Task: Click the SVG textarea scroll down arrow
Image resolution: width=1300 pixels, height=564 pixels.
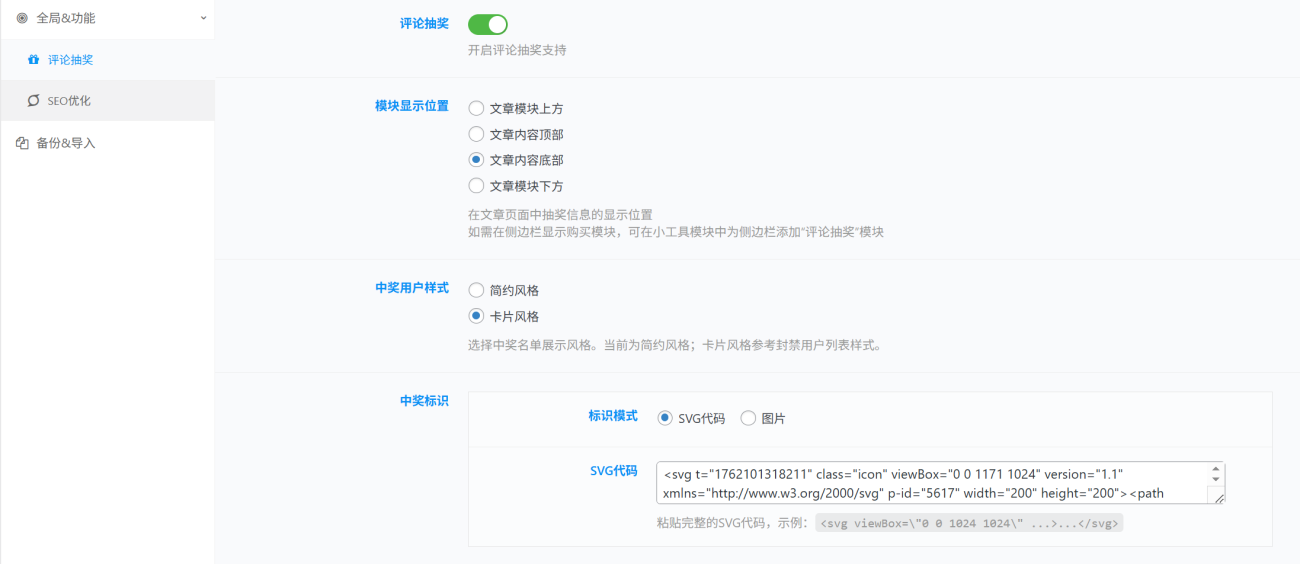Action: pos(1216,481)
